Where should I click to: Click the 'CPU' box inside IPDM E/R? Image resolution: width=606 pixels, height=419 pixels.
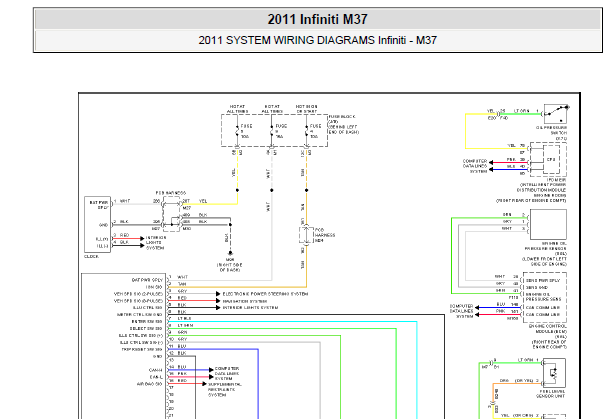(551, 159)
